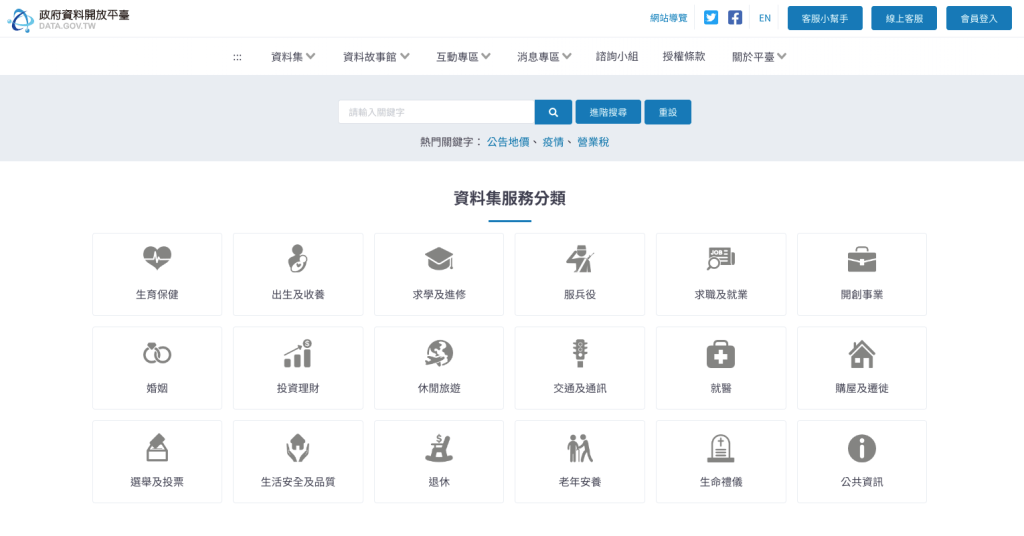Search hot keyword 營業稅

[593, 142]
